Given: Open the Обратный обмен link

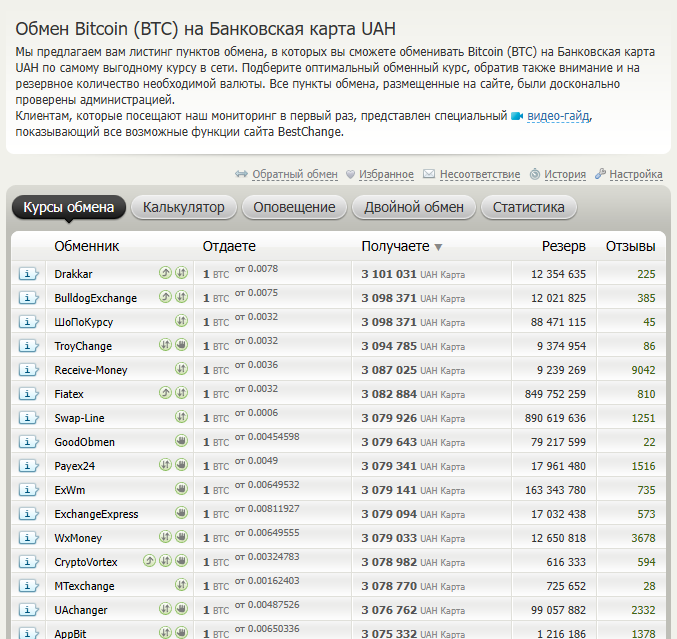Looking at the screenshot, I should 294,174.
